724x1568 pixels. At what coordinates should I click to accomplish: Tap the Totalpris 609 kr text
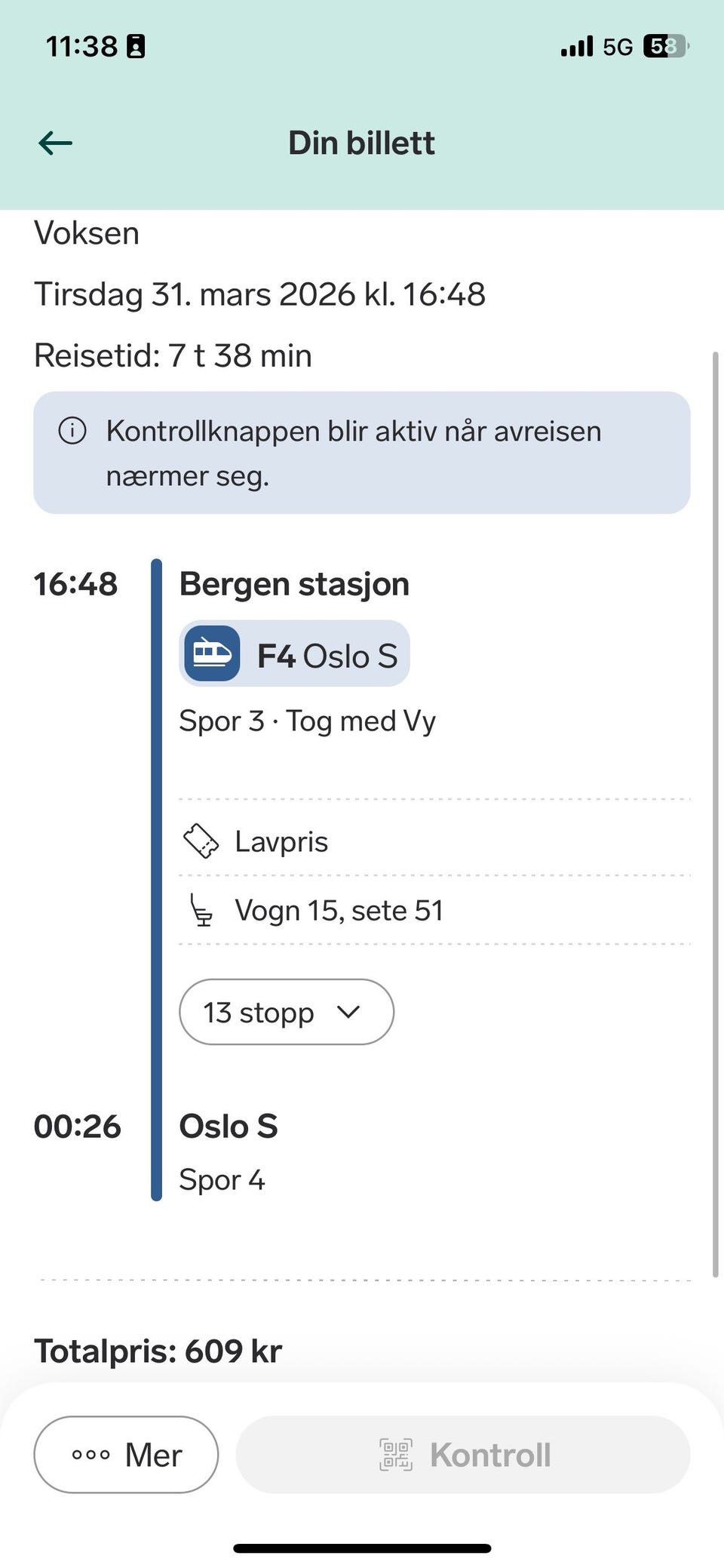click(158, 1351)
